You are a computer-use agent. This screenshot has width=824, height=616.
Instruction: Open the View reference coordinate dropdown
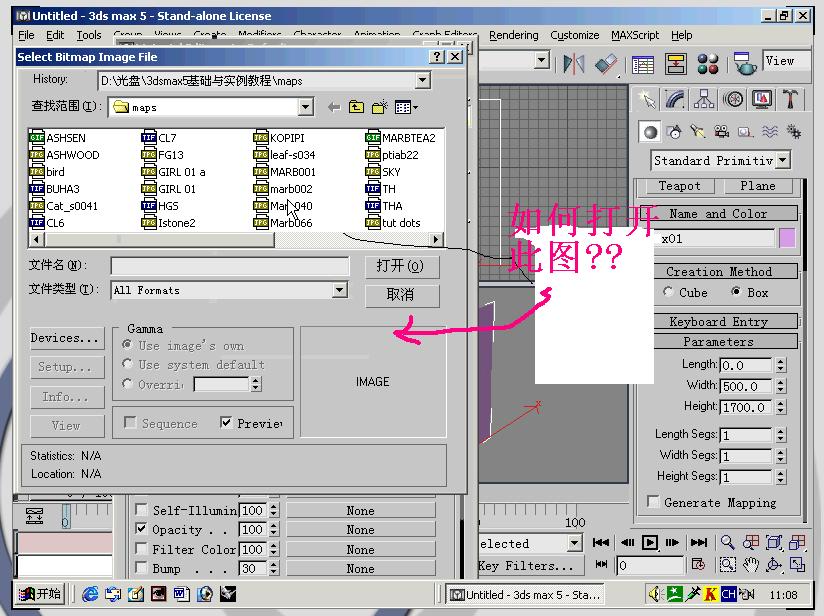[786, 61]
